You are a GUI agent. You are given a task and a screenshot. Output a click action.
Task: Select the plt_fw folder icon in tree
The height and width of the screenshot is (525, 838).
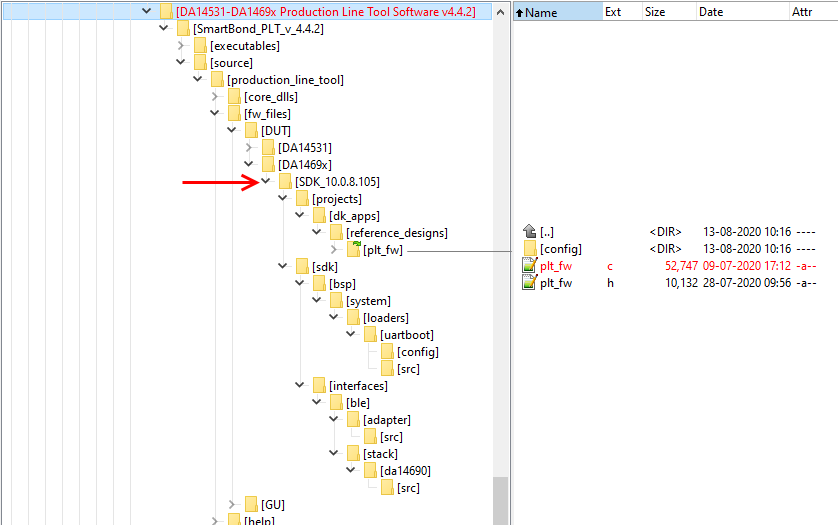[x=354, y=249]
